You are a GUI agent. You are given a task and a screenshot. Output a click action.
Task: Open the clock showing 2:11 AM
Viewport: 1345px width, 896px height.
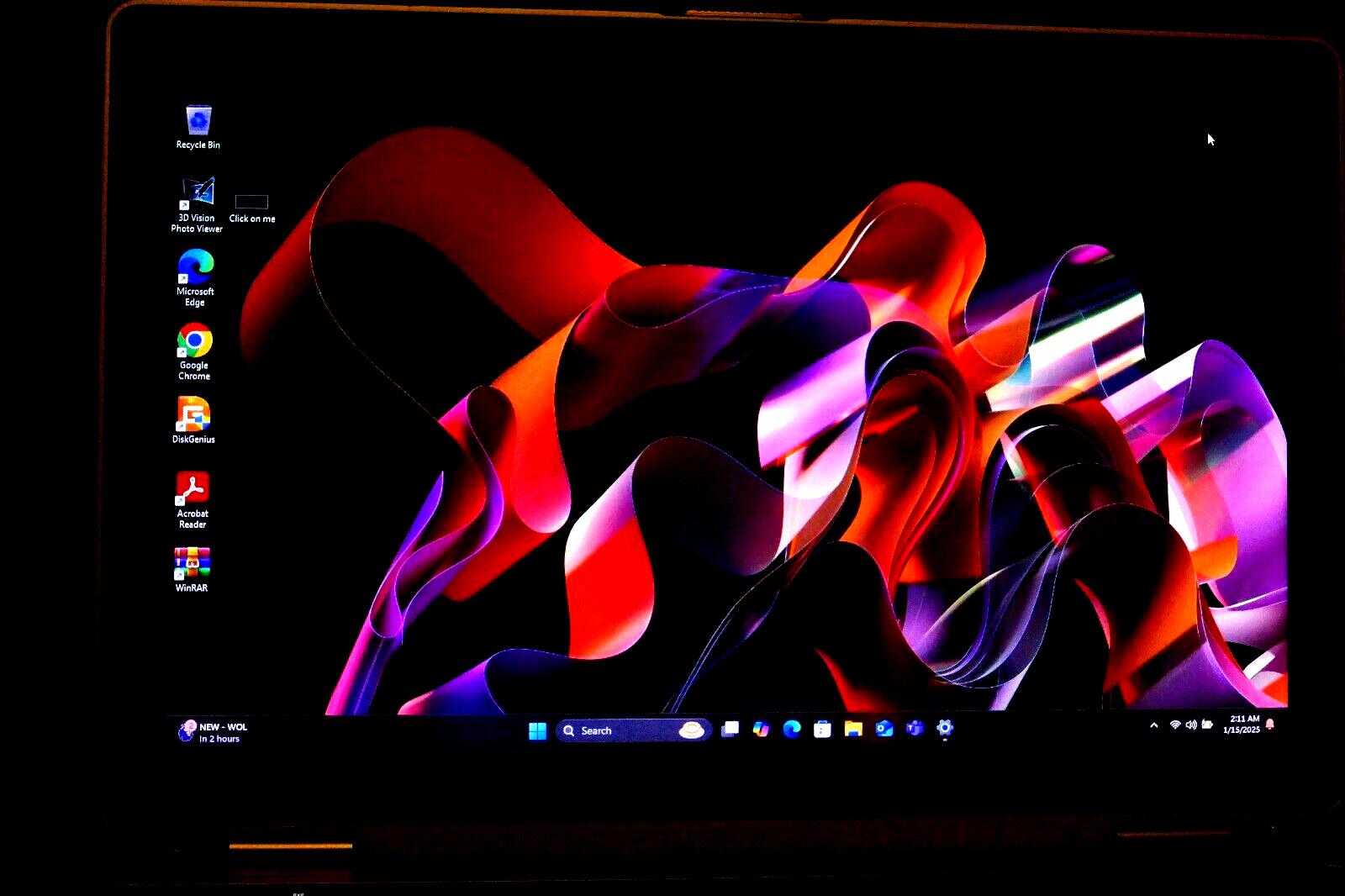tap(1242, 725)
